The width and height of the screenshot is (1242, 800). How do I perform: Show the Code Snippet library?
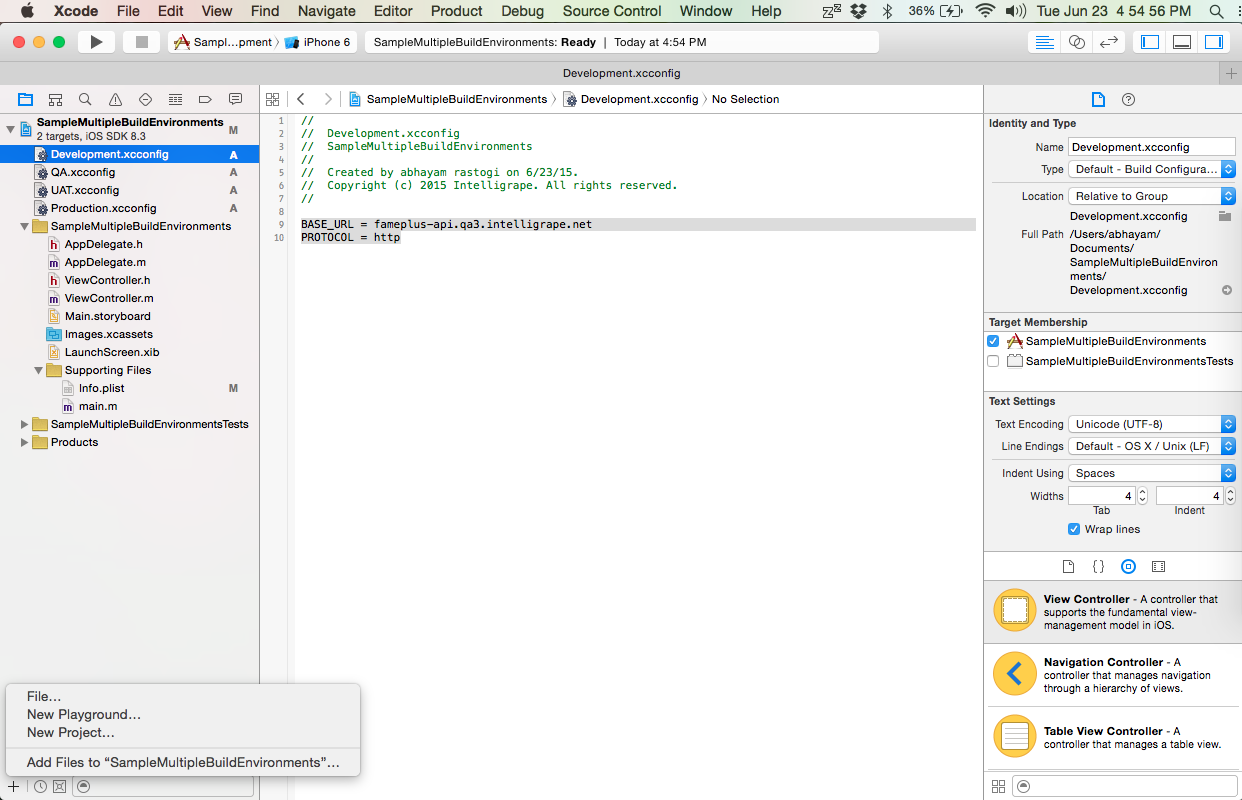(x=1098, y=566)
